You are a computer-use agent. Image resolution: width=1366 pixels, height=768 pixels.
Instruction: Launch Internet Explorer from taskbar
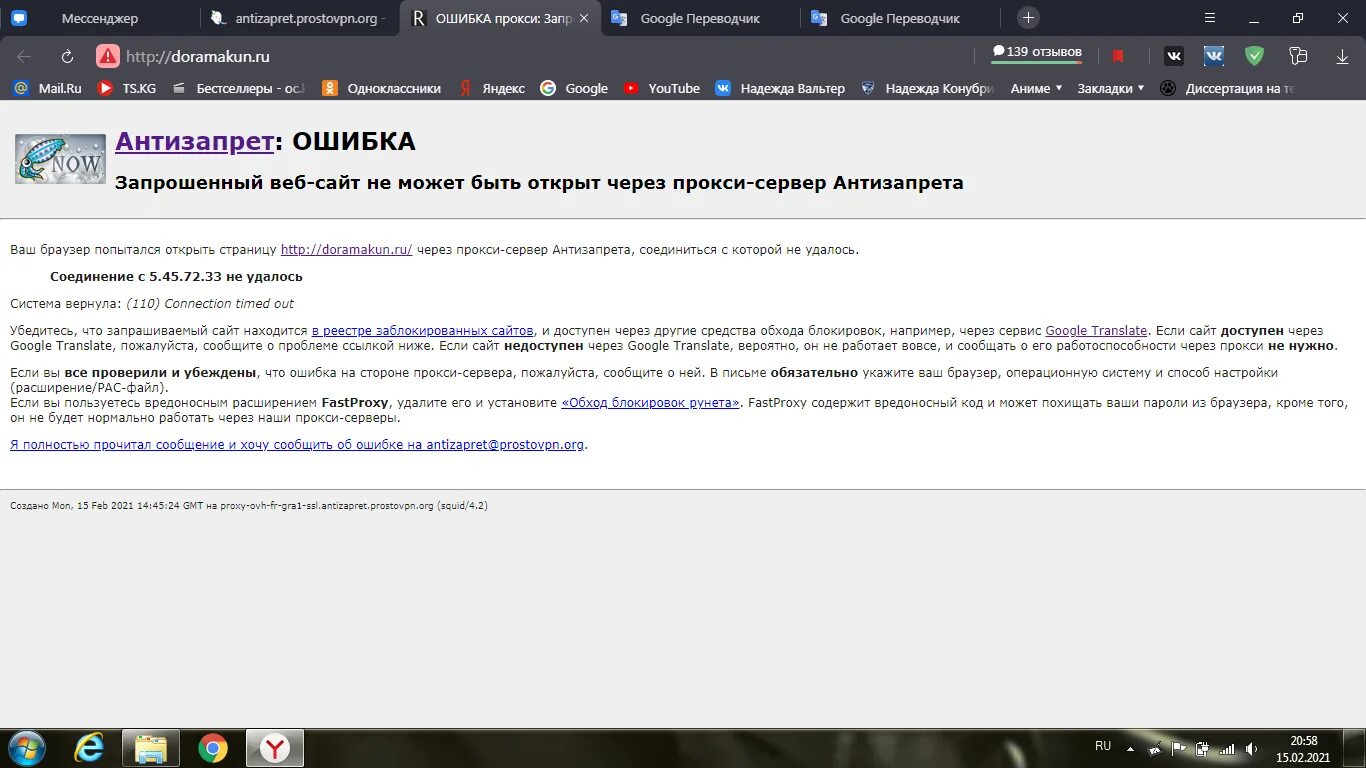pyautogui.click(x=89, y=748)
